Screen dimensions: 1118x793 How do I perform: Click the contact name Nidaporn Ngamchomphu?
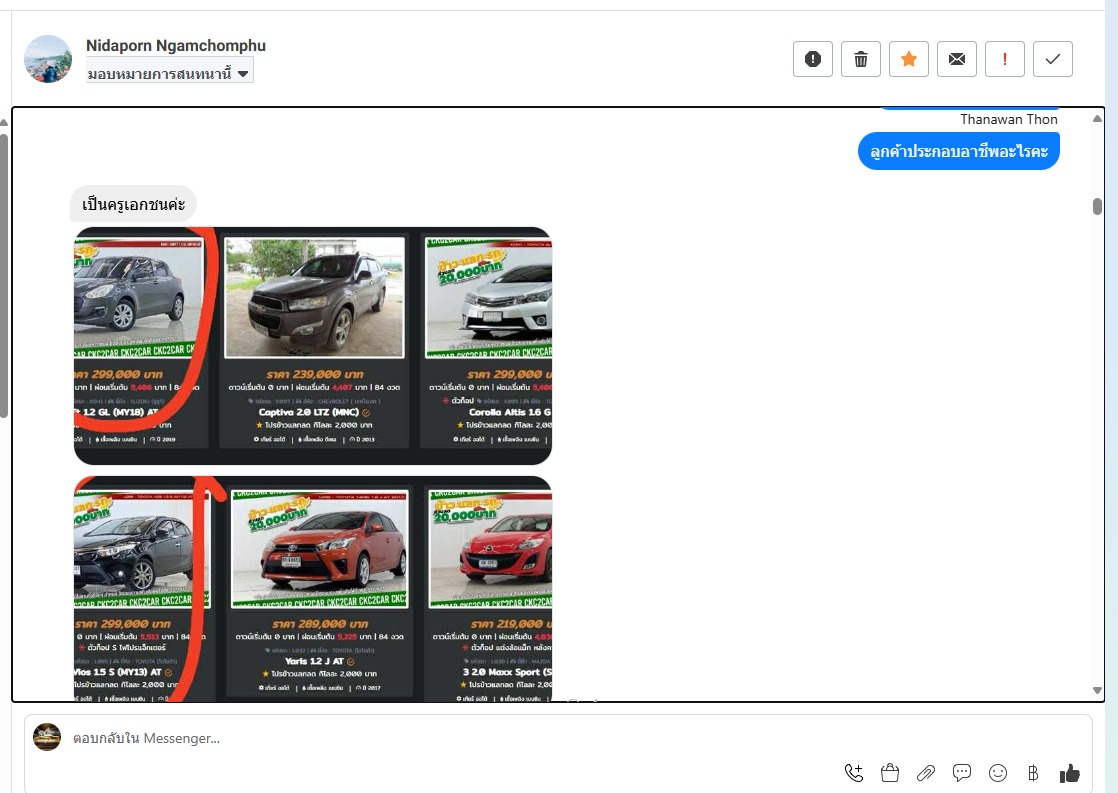point(175,46)
